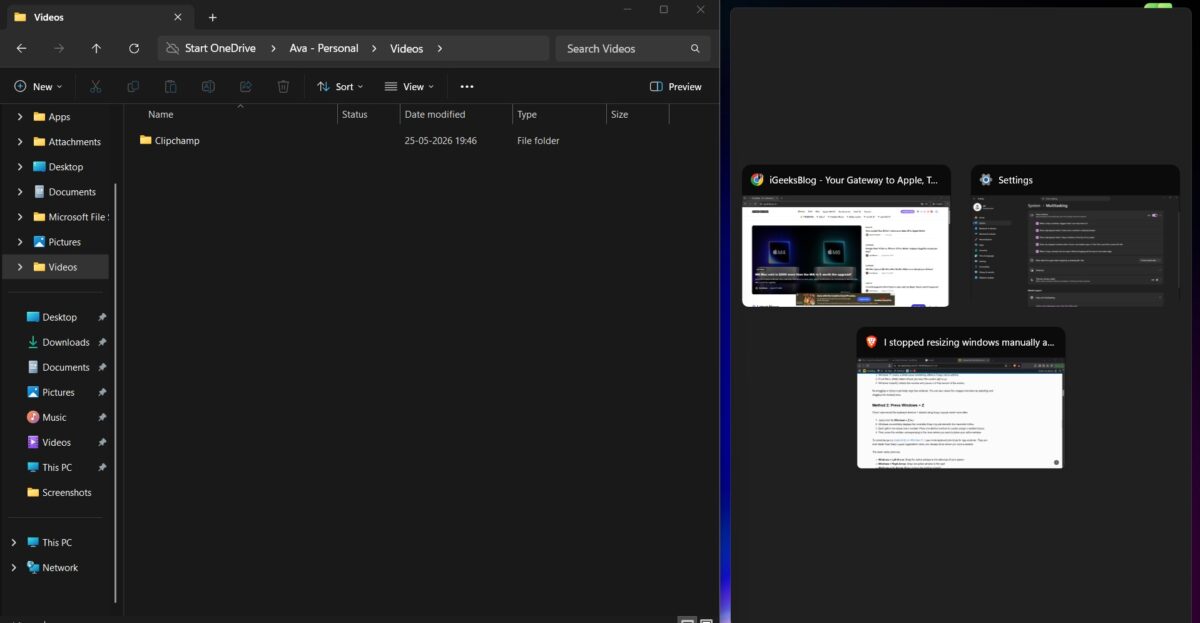Screen dimensions: 1200x623
Task: Expand the Apps tree node
Action: (x=20, y=117)
